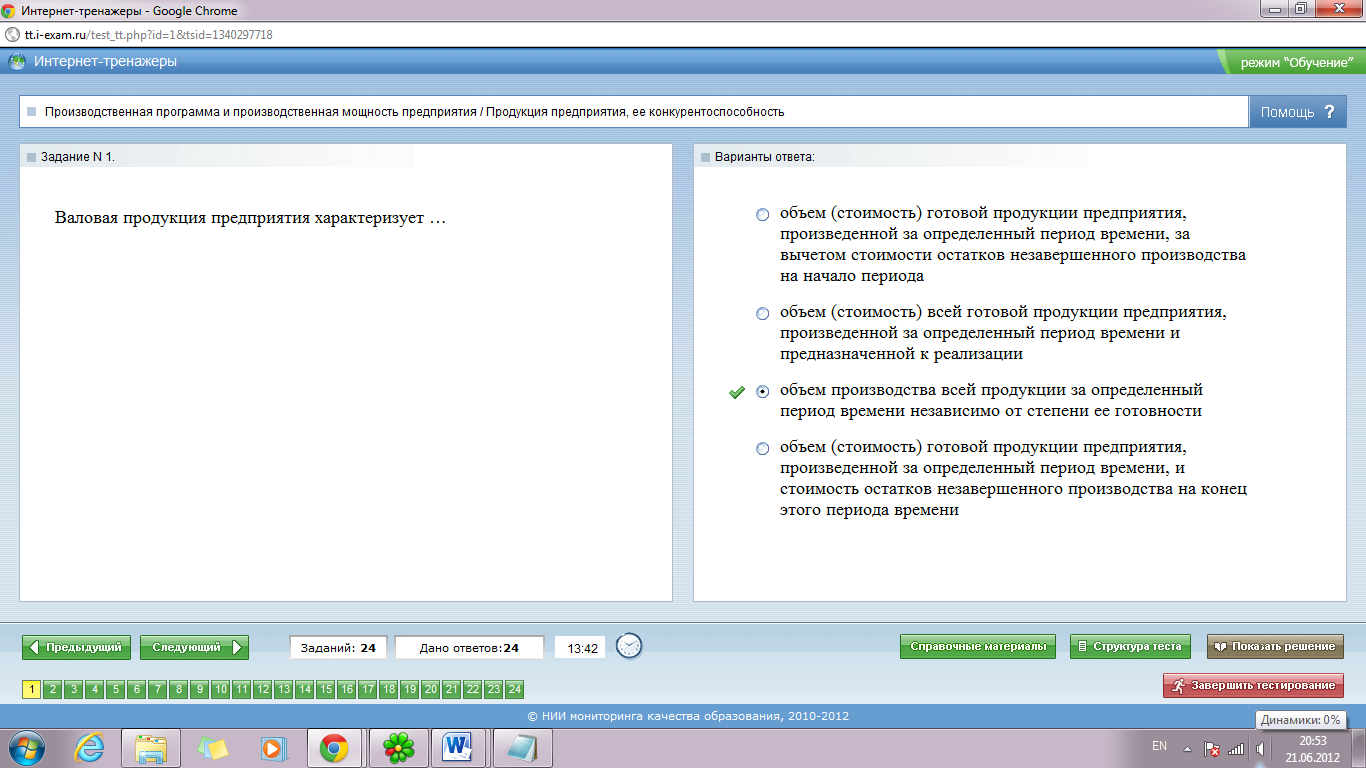Go to the next question with Следующий
This screenshot has height=768, width=1366.
pos(194,647)
